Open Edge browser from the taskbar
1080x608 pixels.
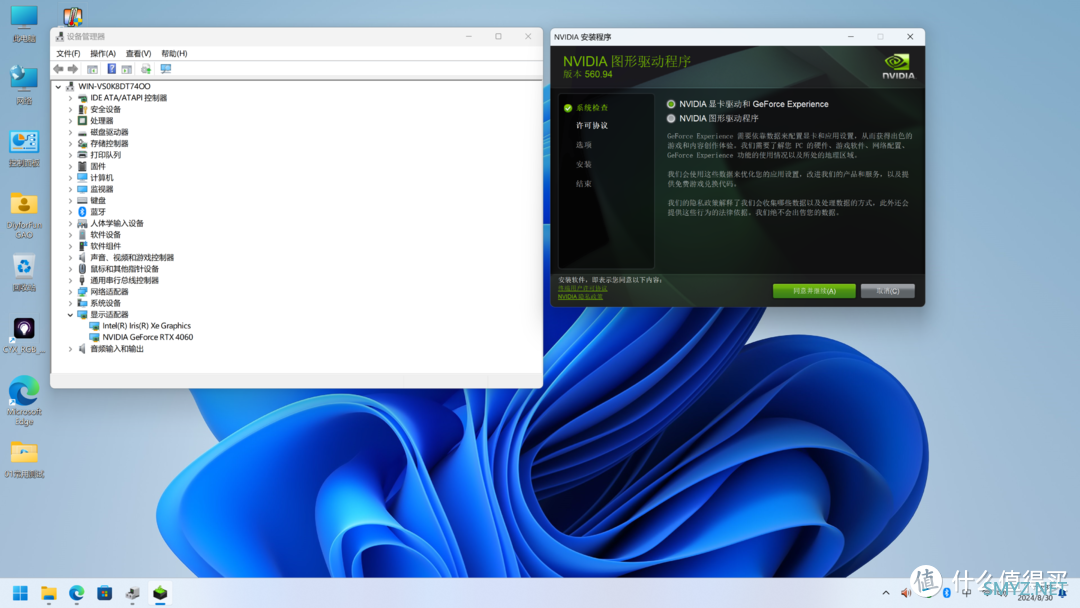click(76, 593)
